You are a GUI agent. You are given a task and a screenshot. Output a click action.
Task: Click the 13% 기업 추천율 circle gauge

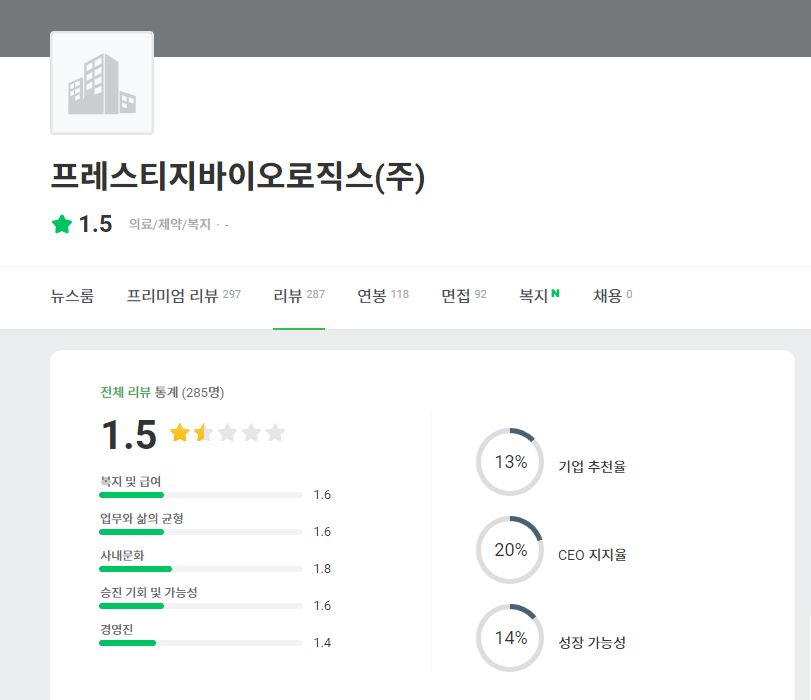(510, 461)
